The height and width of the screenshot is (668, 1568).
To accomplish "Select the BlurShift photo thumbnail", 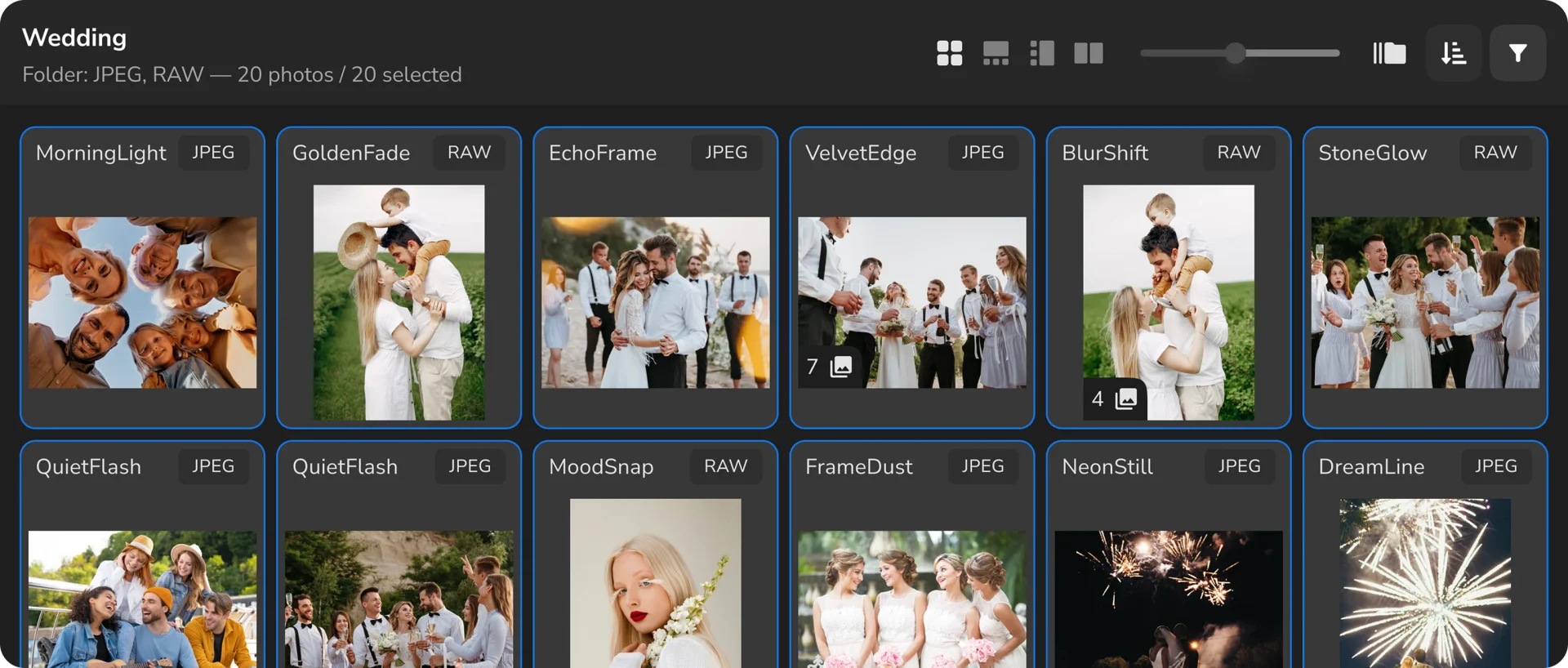I will (1169, 302).
